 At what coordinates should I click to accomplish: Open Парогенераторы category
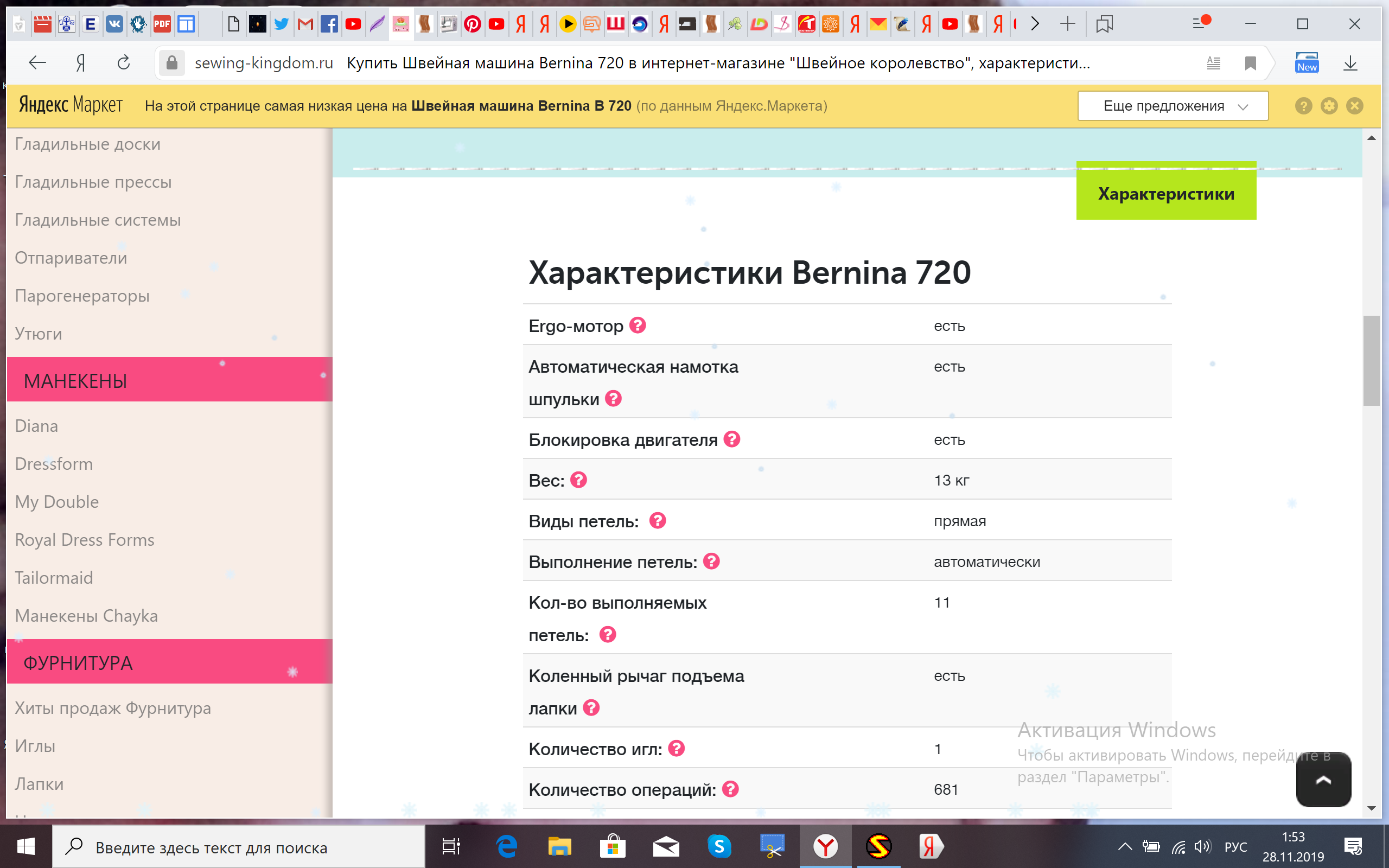(x=82, y=296)
